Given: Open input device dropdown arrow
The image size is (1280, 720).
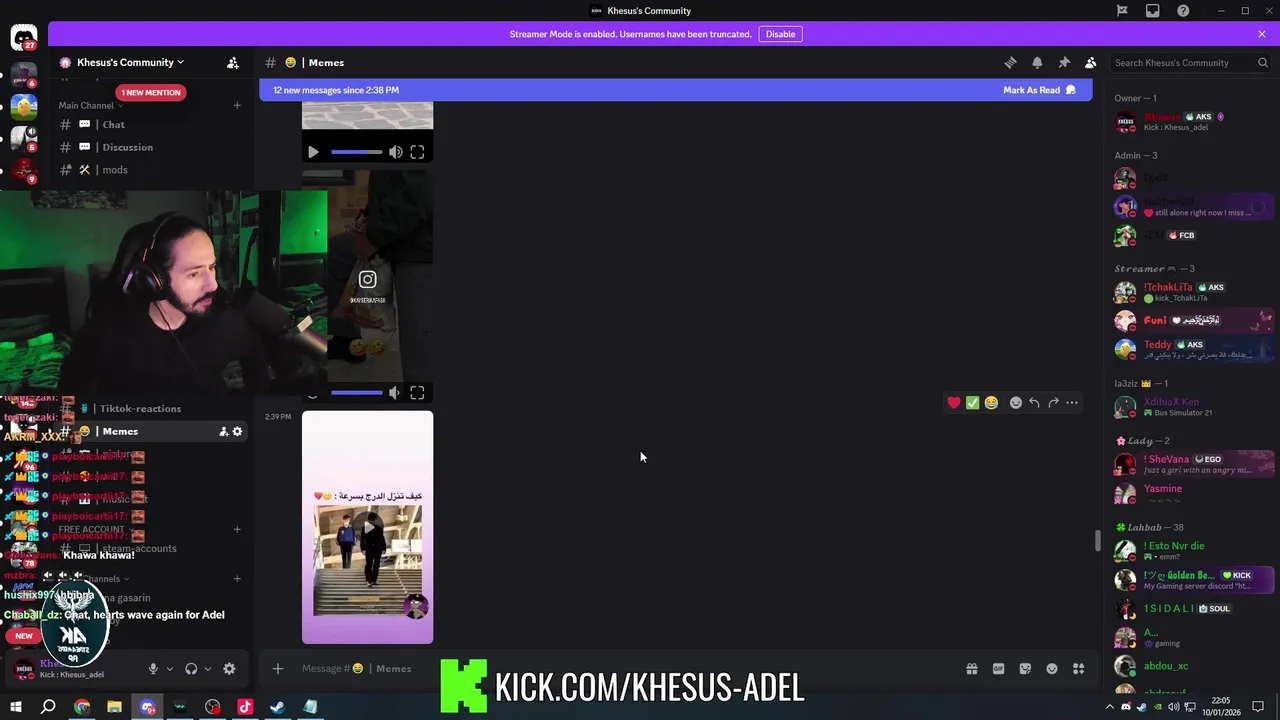Looking at the screenshot, I should click(x=169, y=669).
